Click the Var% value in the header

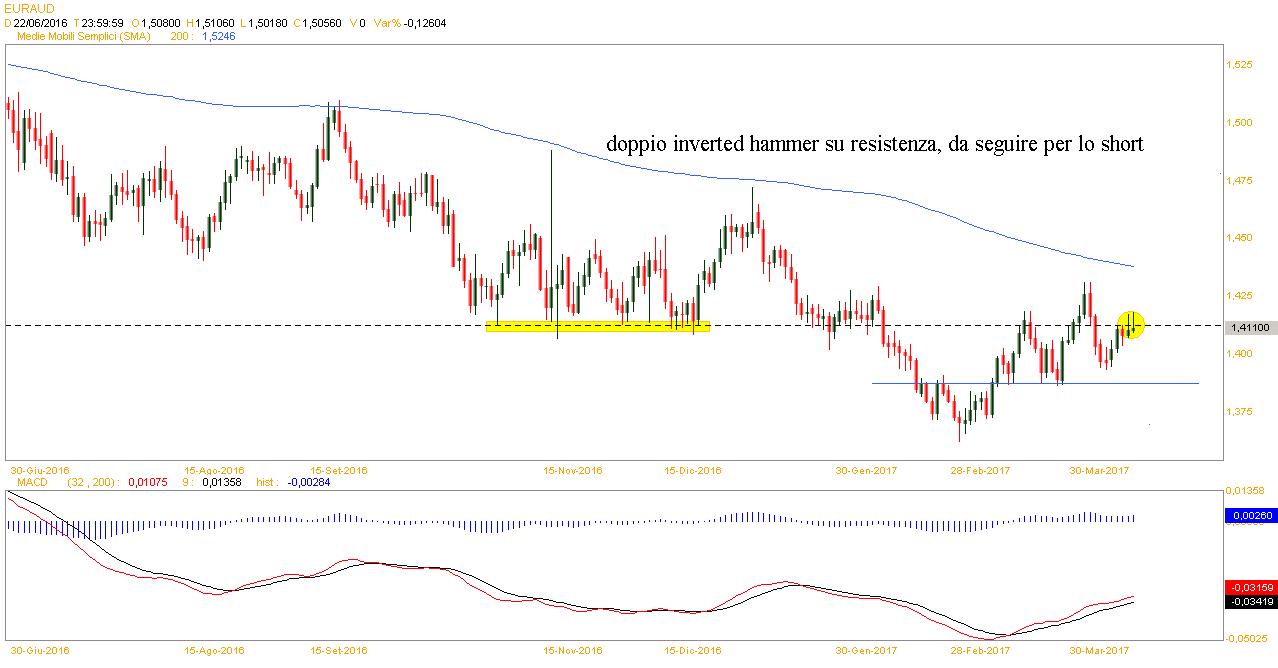(x=424, y=21)
